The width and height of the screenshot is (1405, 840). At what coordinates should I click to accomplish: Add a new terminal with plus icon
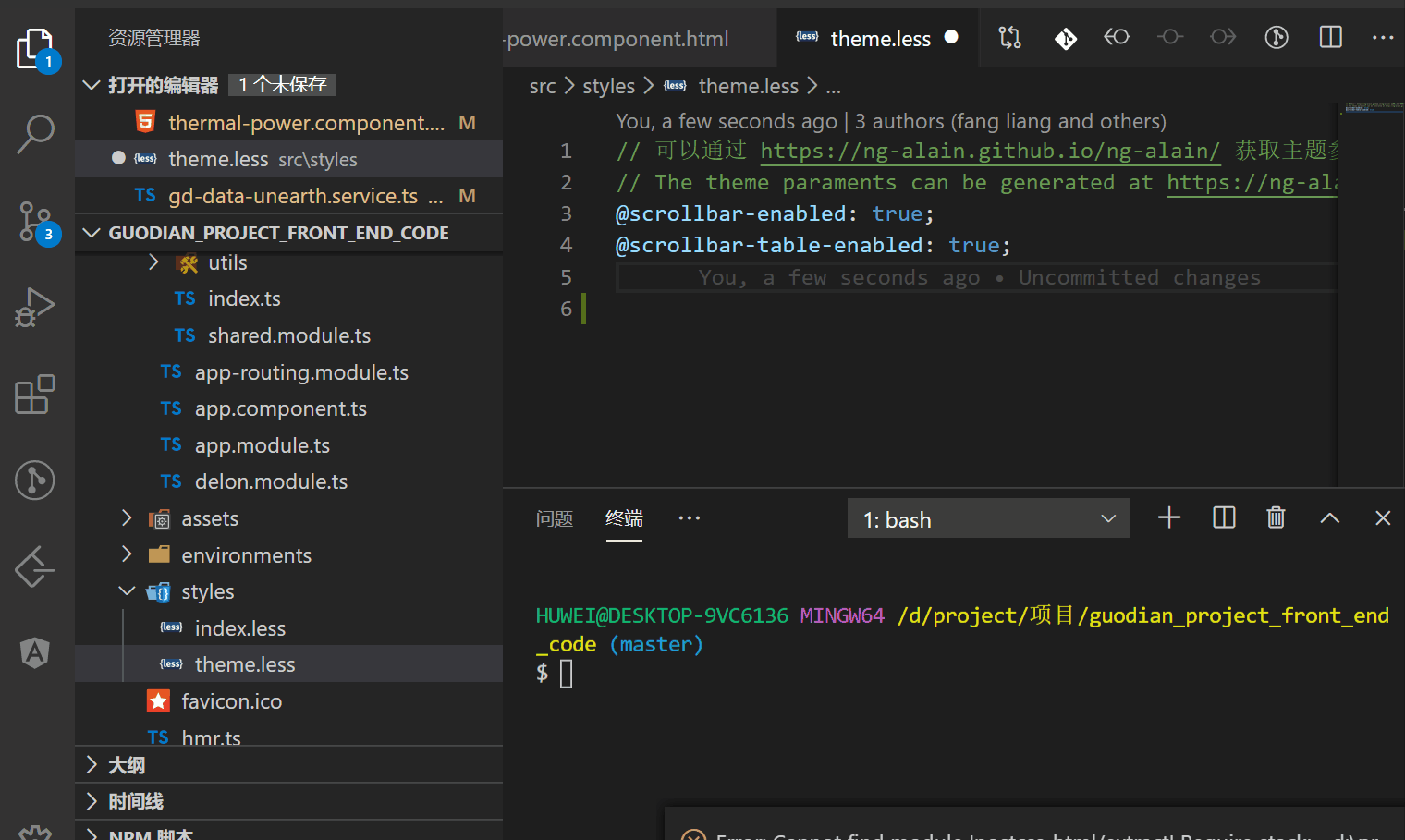point(1169,517)
